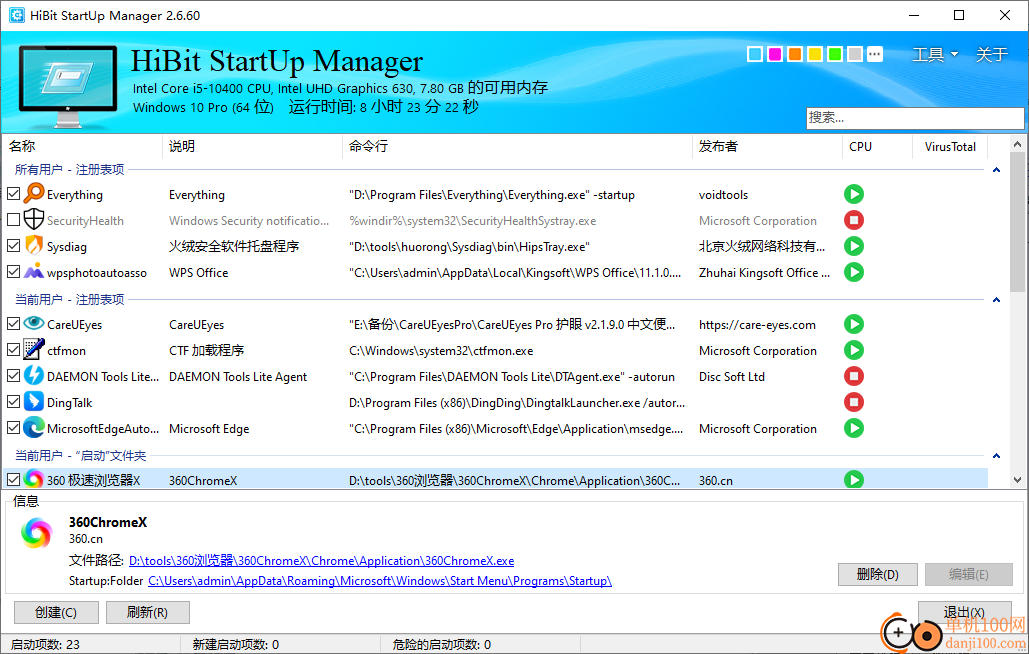Click the Sysdiag Huorong flame icon
Image resolution: width=1029 pixels, height=654 pixels.
33,246
